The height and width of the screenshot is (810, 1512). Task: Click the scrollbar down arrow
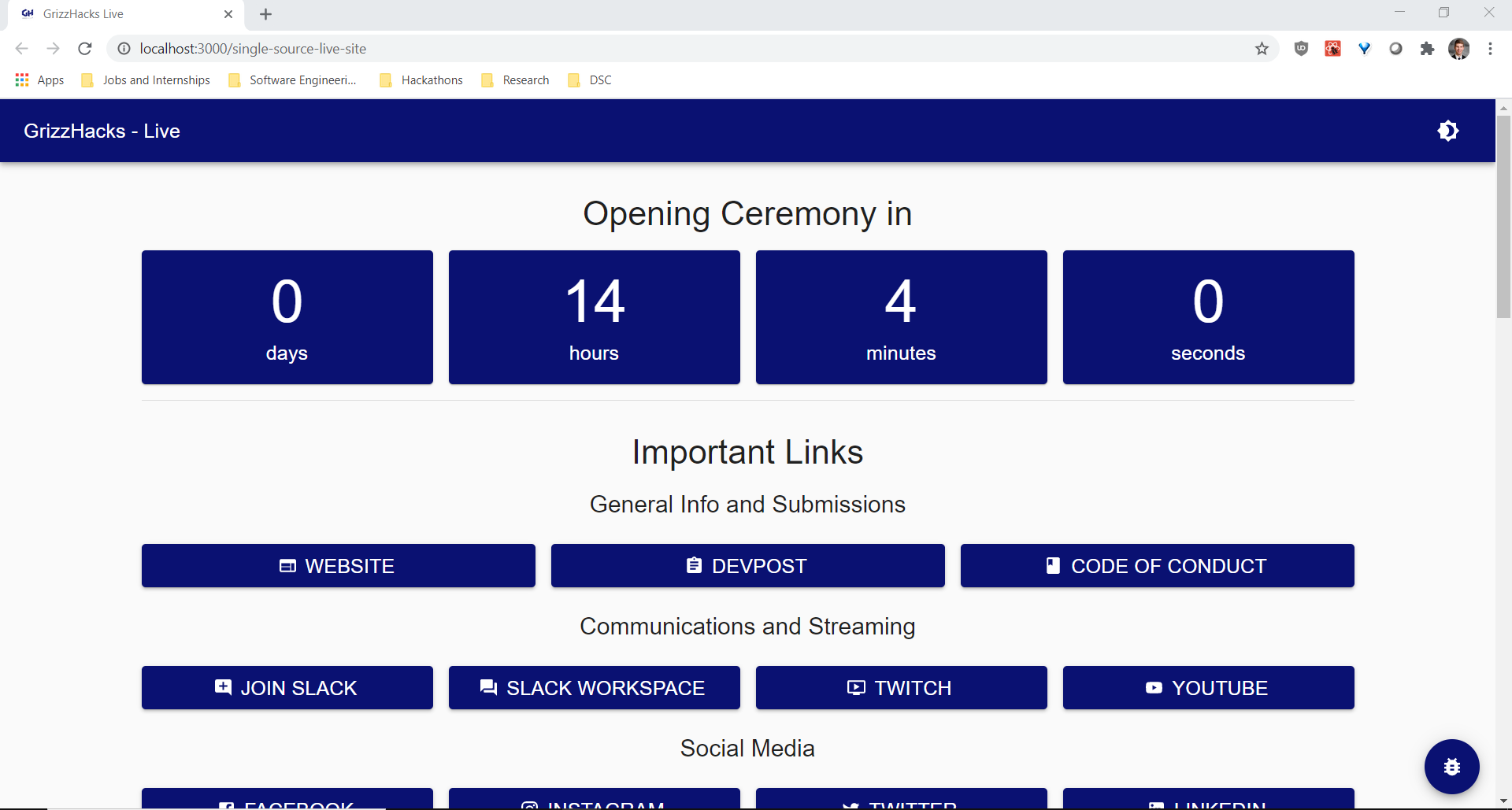[1503, 801]
